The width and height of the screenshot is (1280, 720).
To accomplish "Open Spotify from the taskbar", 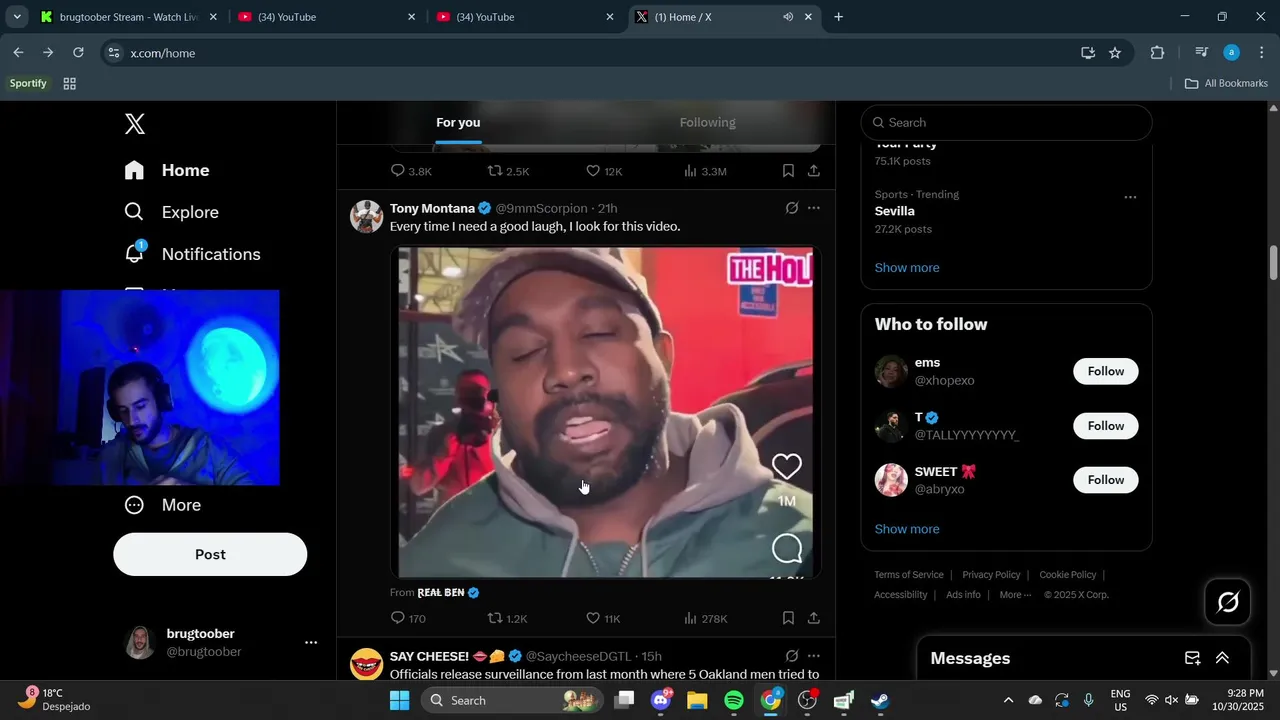I will 733,700.
